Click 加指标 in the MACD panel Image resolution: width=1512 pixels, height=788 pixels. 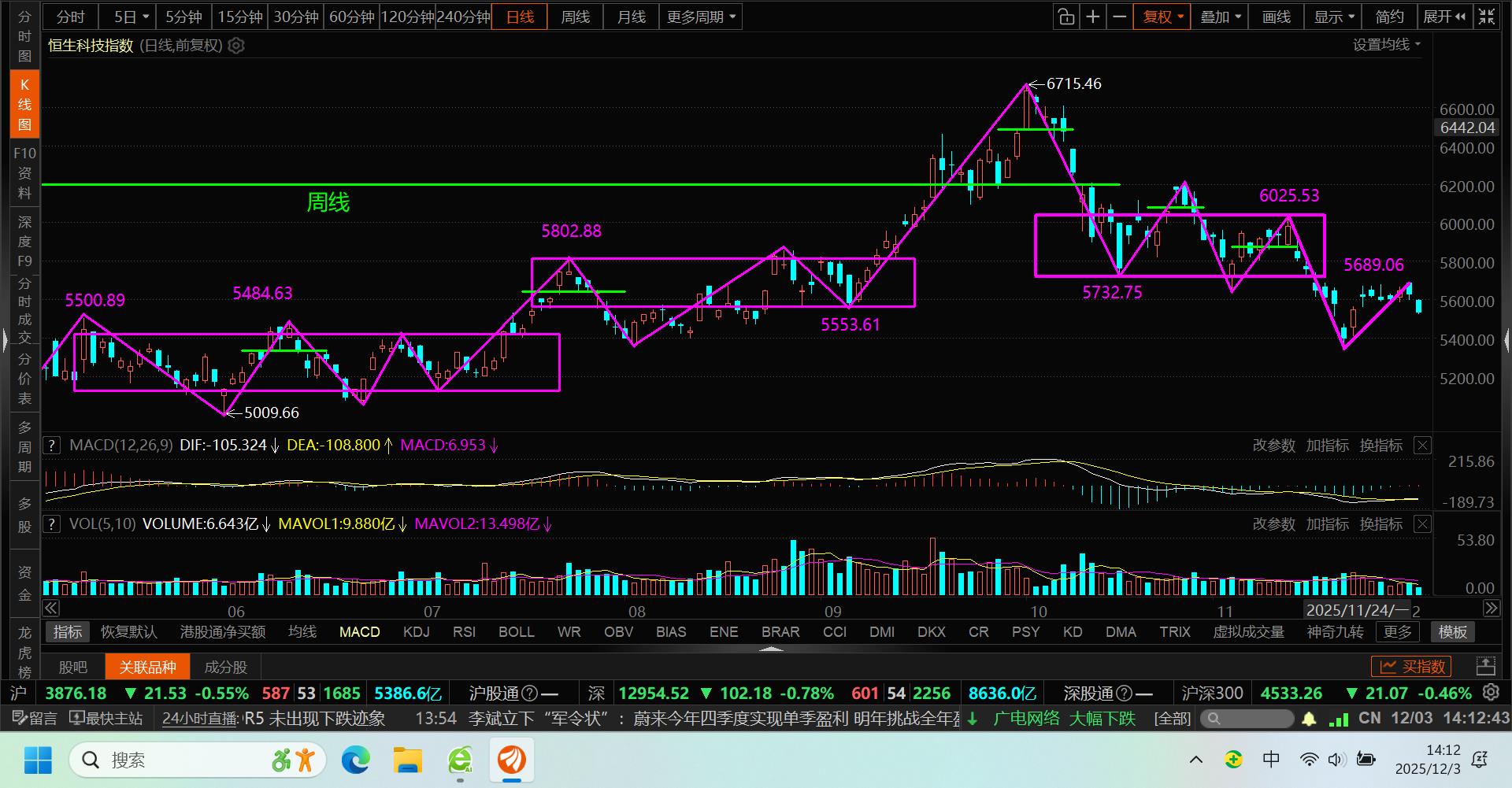tap(1327, 446)
